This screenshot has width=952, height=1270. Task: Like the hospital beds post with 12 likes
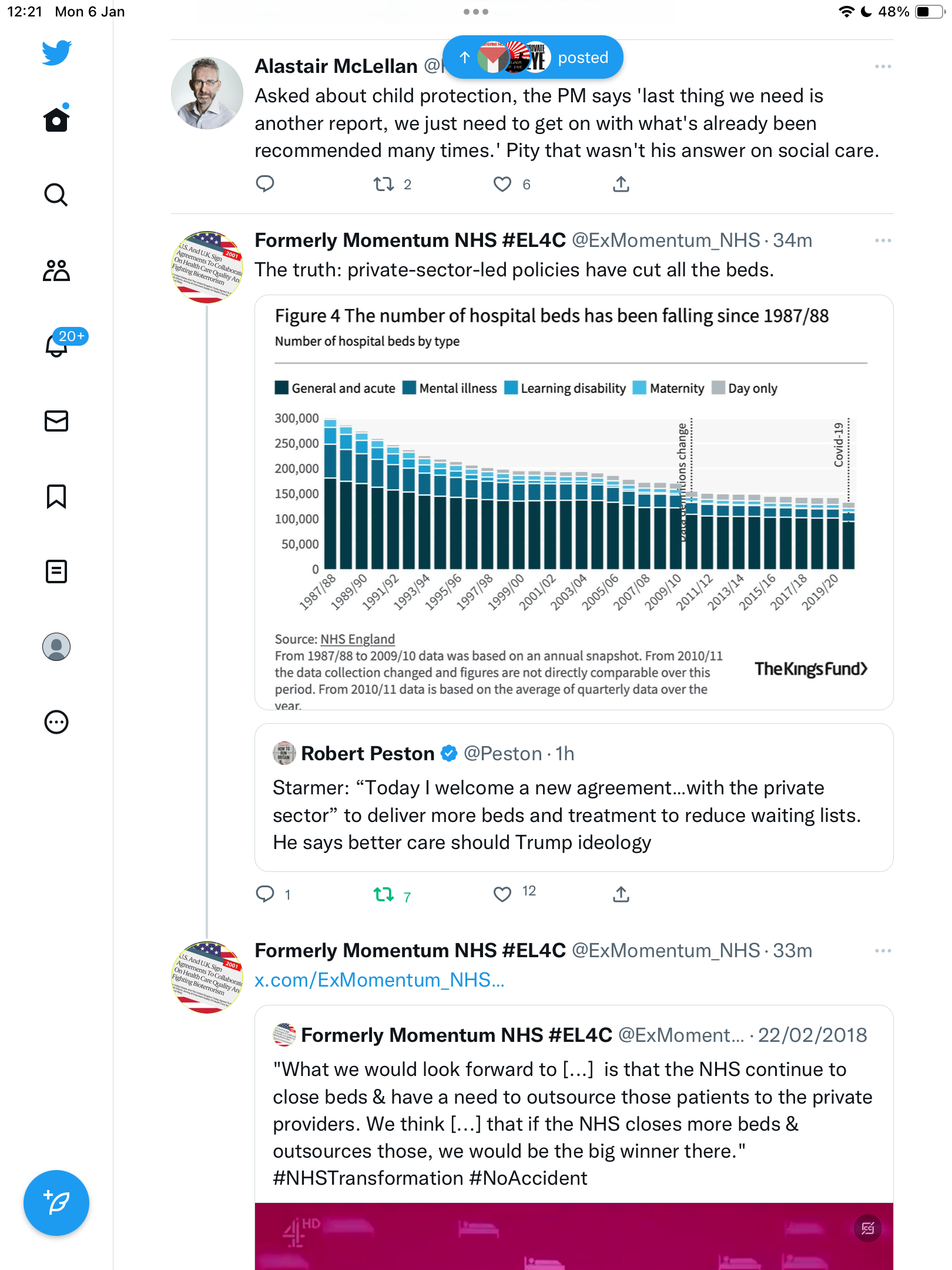[x=502, y=894]
